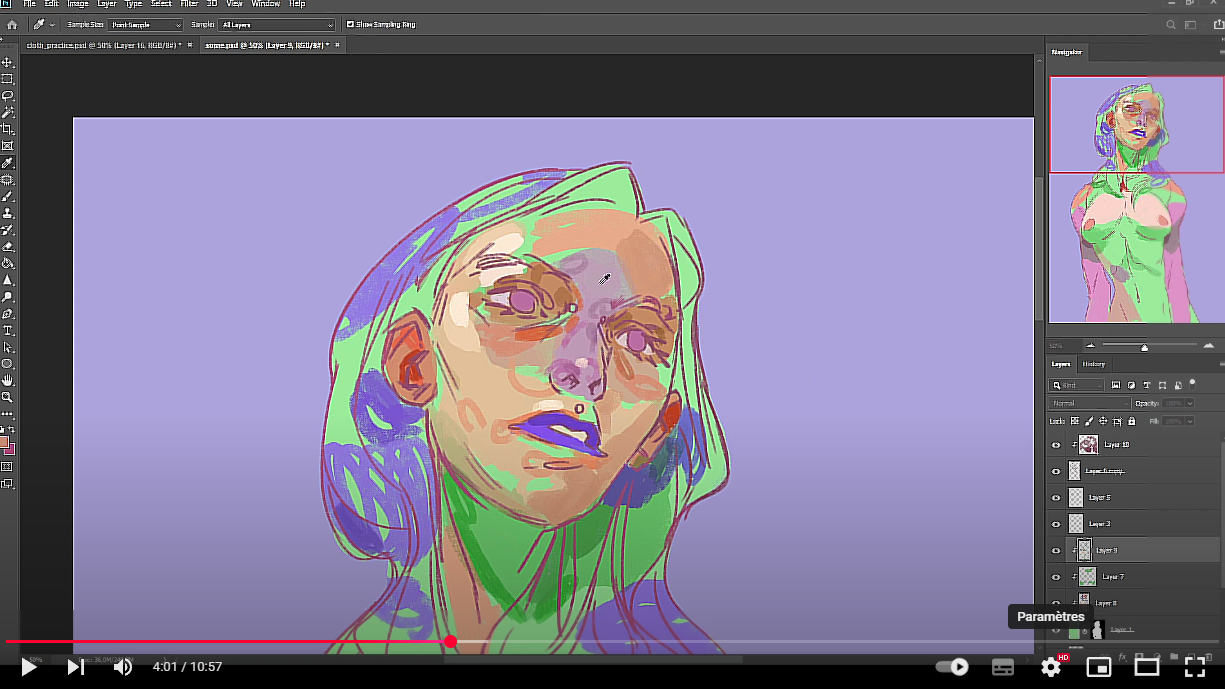Select the History Brush tool
This screenshot has width=1225, height=689.
click(8, 230)
